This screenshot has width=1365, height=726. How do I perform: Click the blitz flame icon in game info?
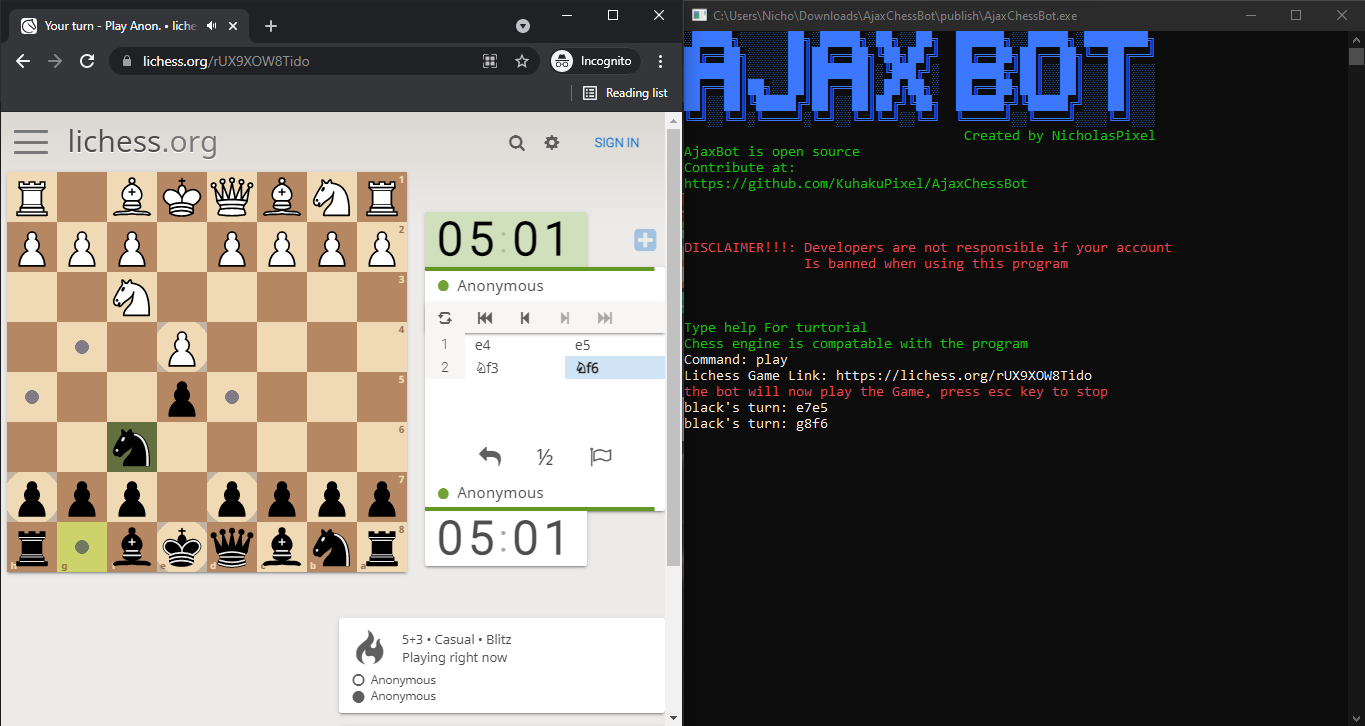coord(370,648)
